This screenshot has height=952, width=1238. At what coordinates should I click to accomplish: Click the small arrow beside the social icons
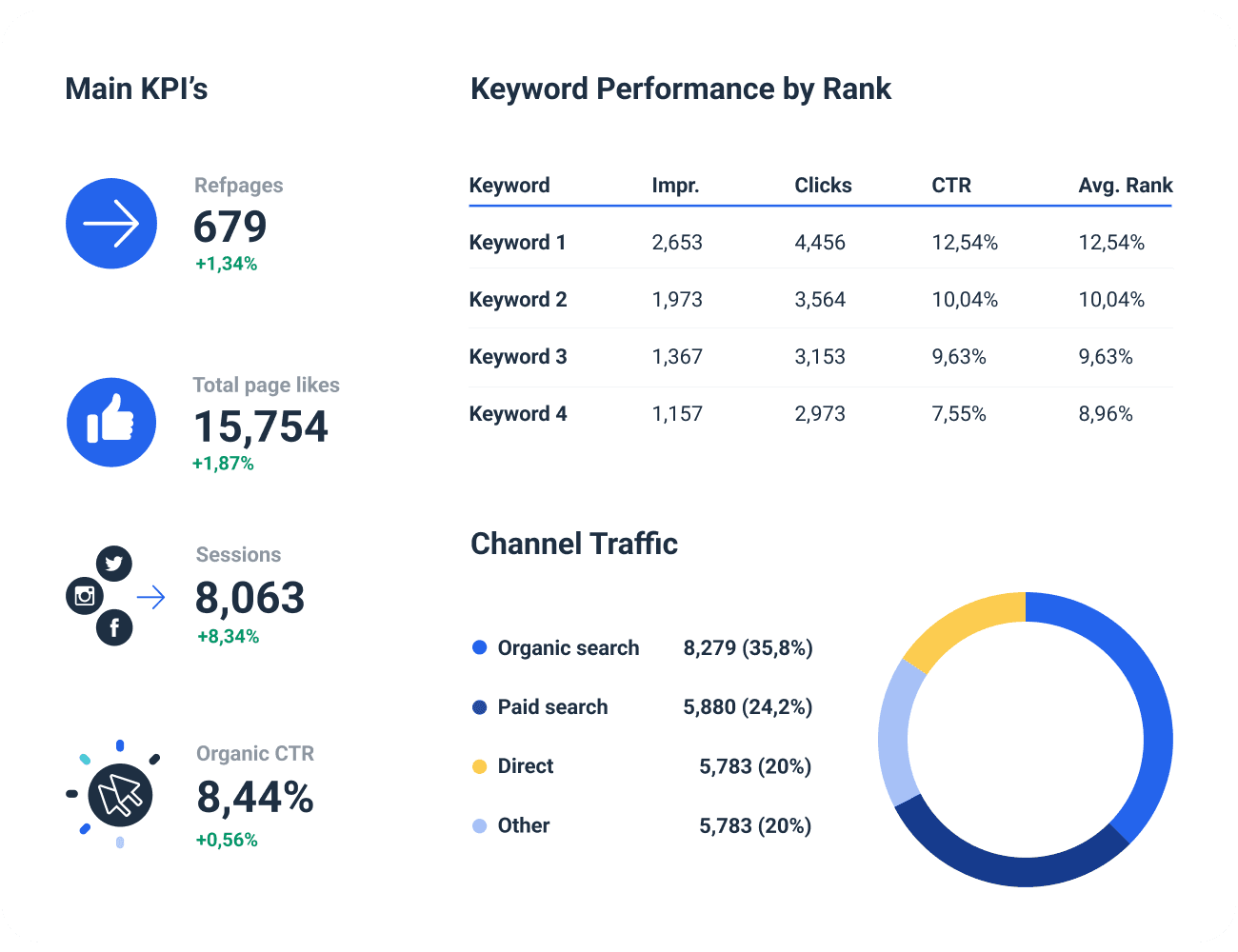pos(150,597)
